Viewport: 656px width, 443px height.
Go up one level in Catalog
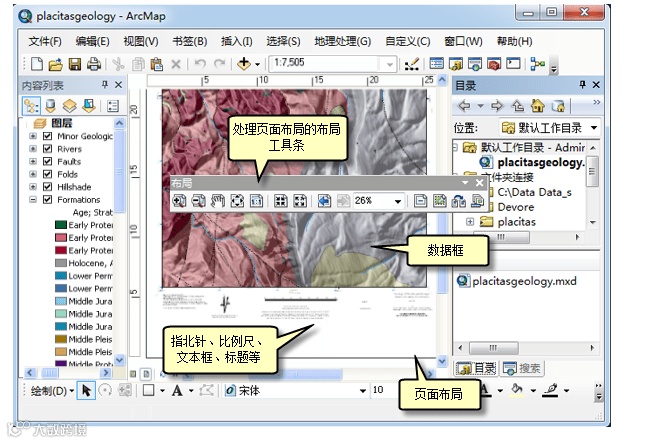tap(518, 106)
